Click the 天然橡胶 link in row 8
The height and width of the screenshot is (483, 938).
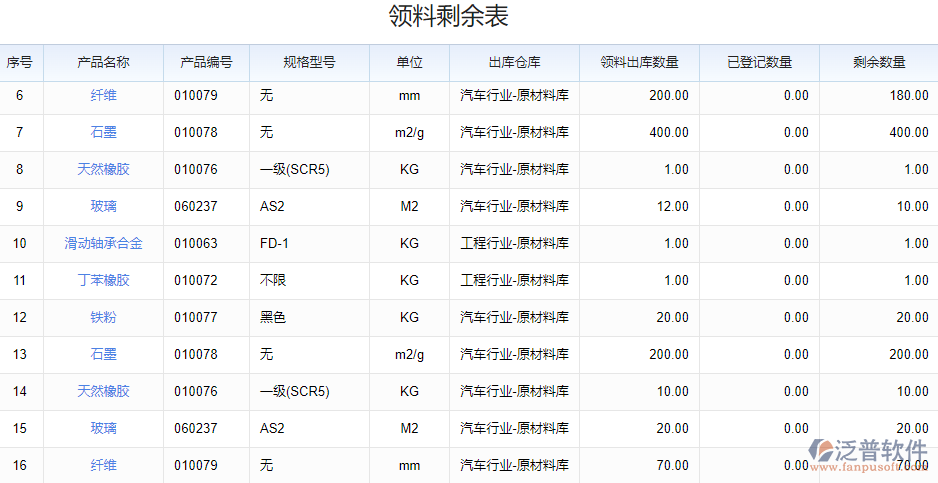pos(103,170)
